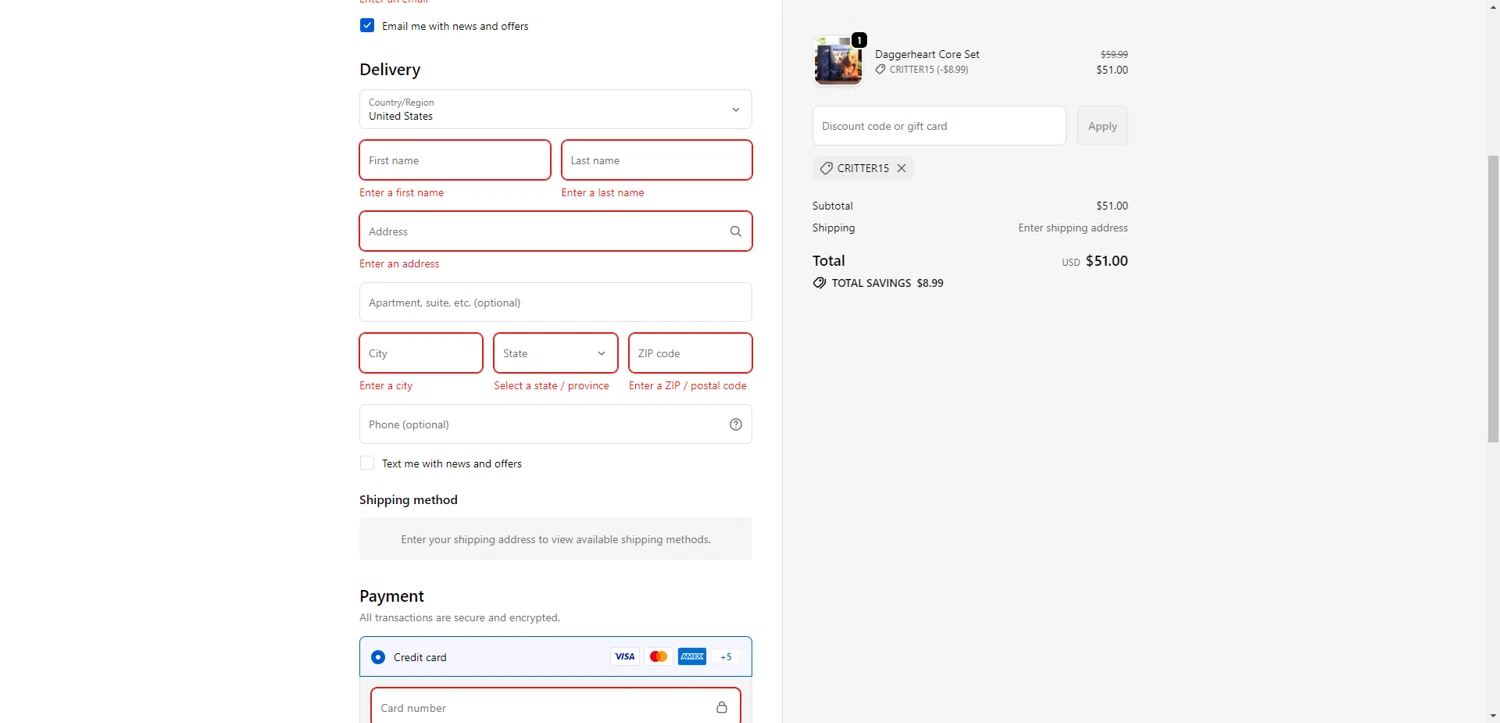This screenshot has height=723, width=1500.
Task: Click the Mastercard icon
Action: (658, 657)
